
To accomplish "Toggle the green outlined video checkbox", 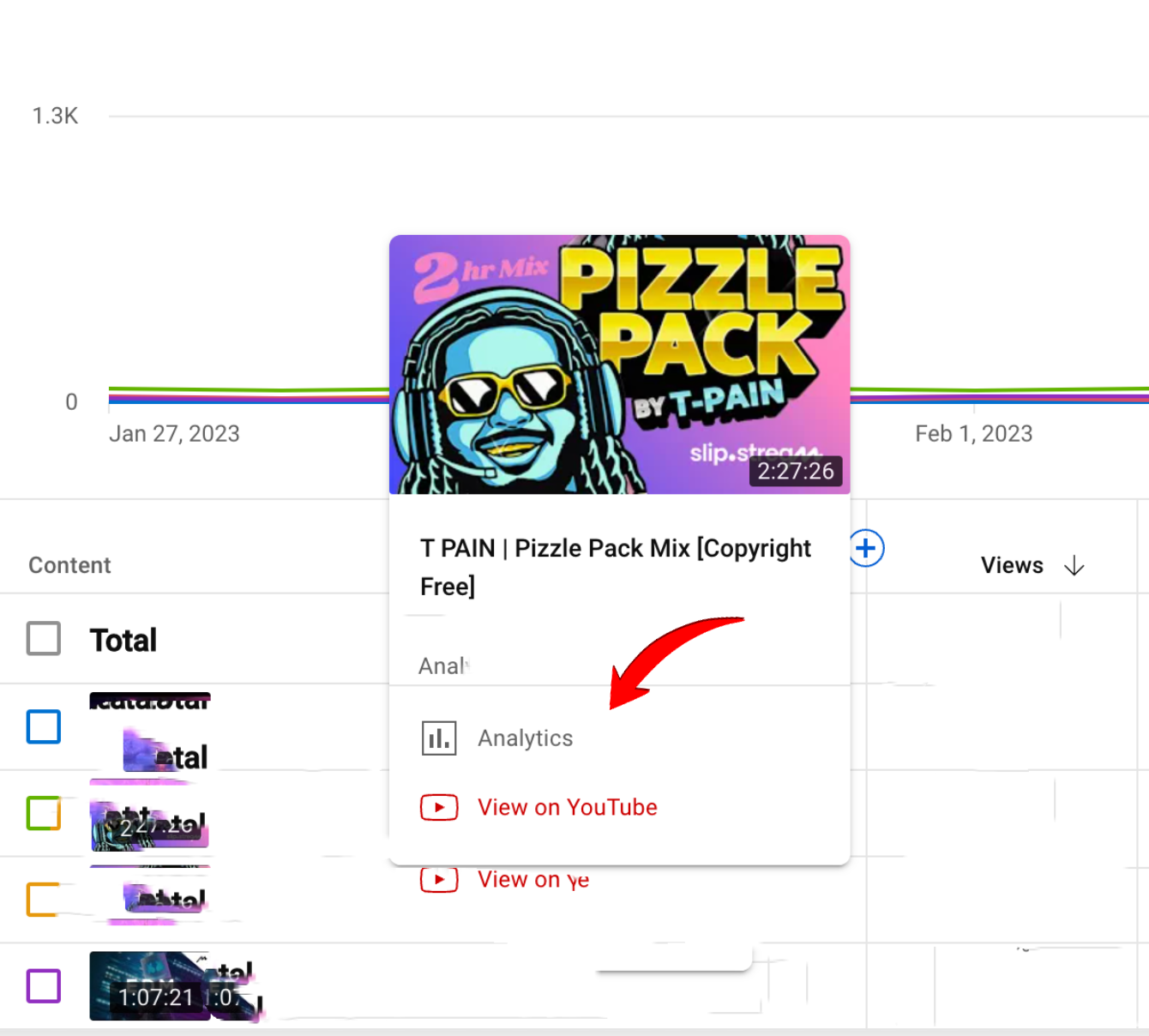I will [44, 813].
